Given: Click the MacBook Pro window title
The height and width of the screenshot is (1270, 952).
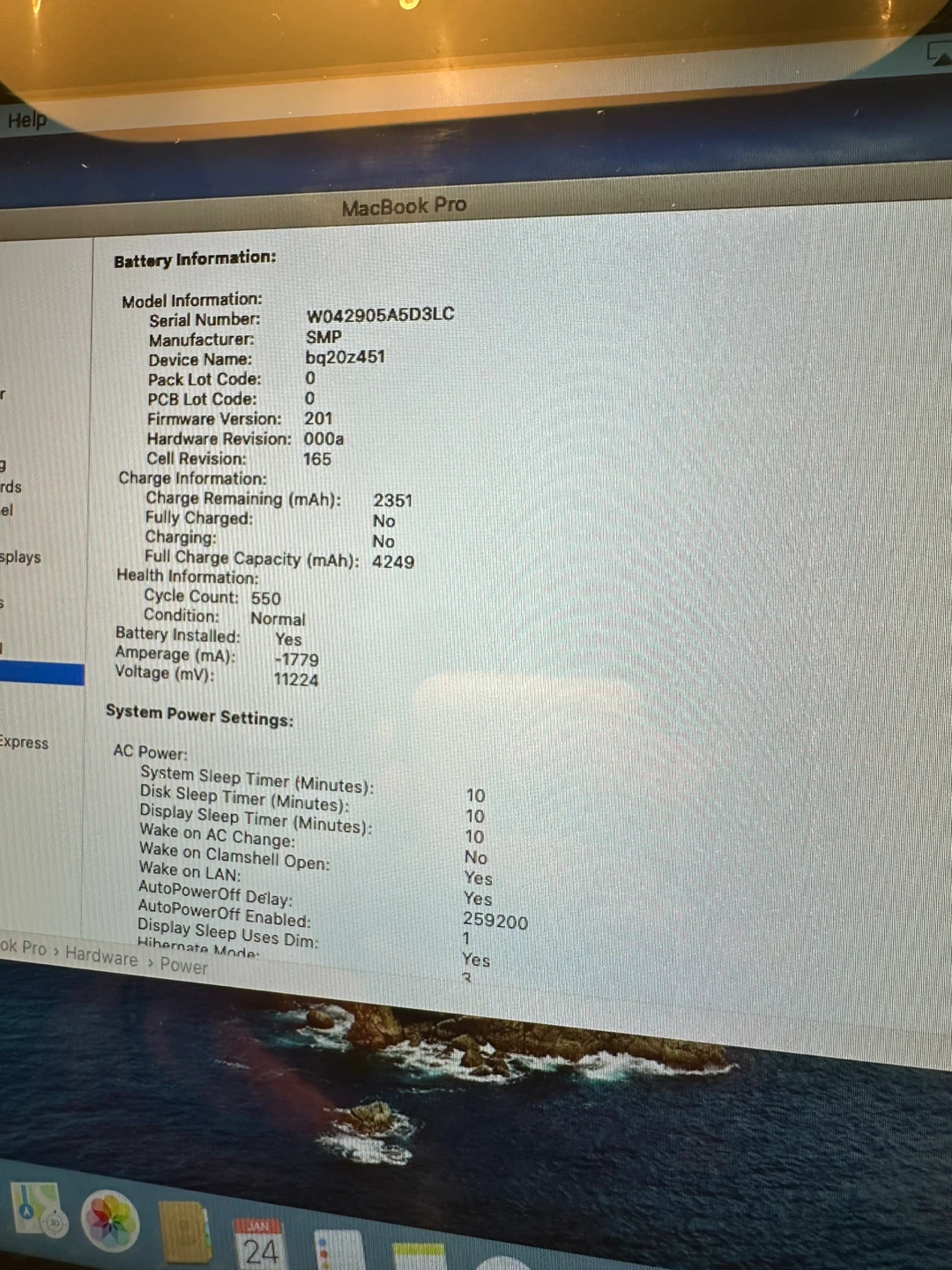Looking at the screenshot, I should click(404, 206).
